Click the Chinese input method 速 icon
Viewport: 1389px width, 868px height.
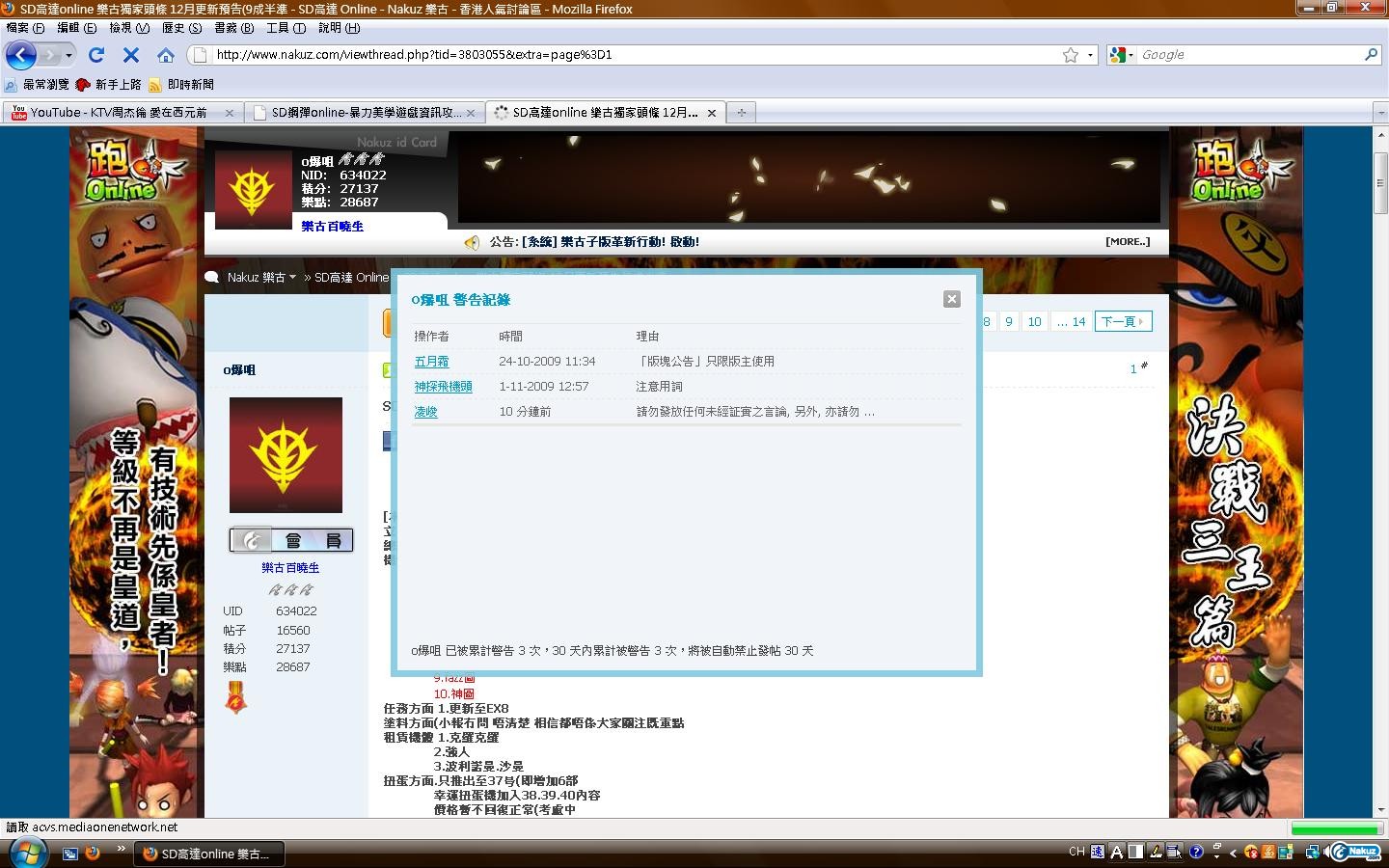[1098, 852]
